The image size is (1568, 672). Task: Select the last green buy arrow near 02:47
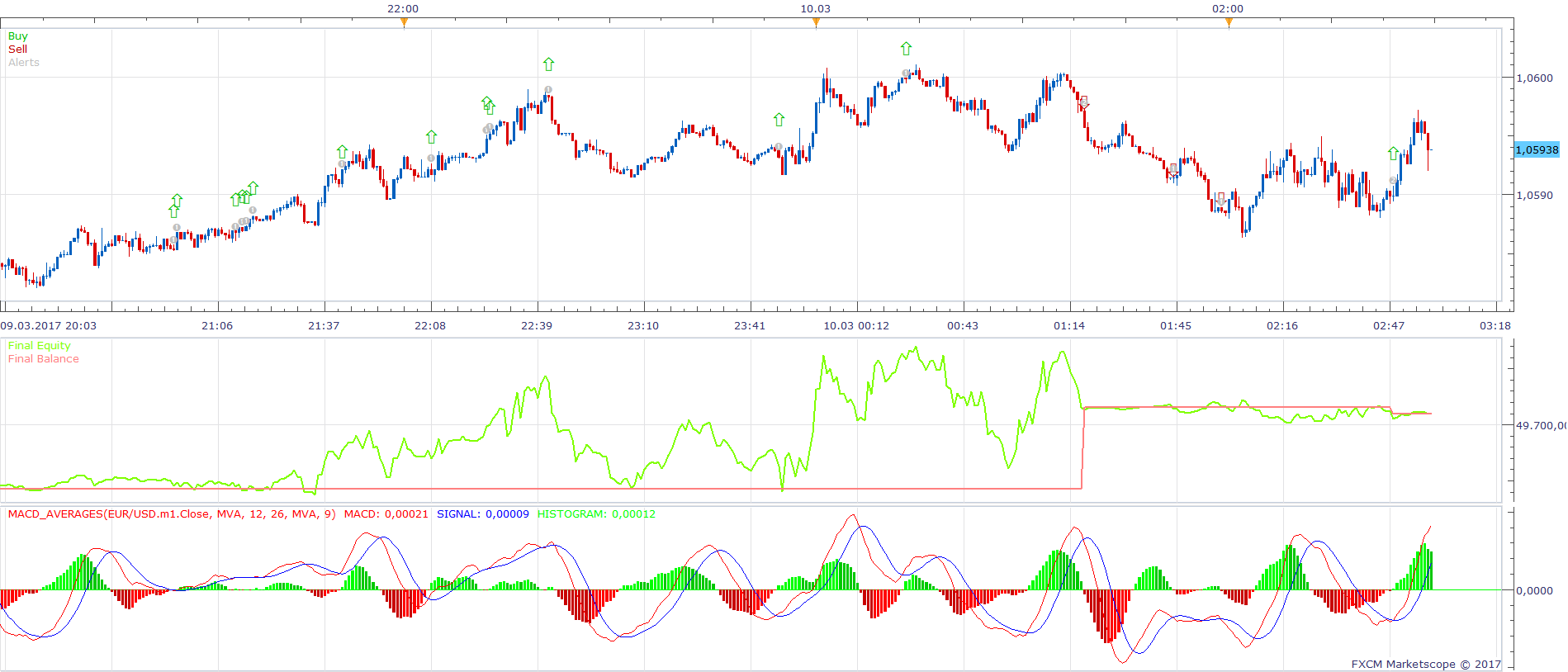[x=1393, y=153]
